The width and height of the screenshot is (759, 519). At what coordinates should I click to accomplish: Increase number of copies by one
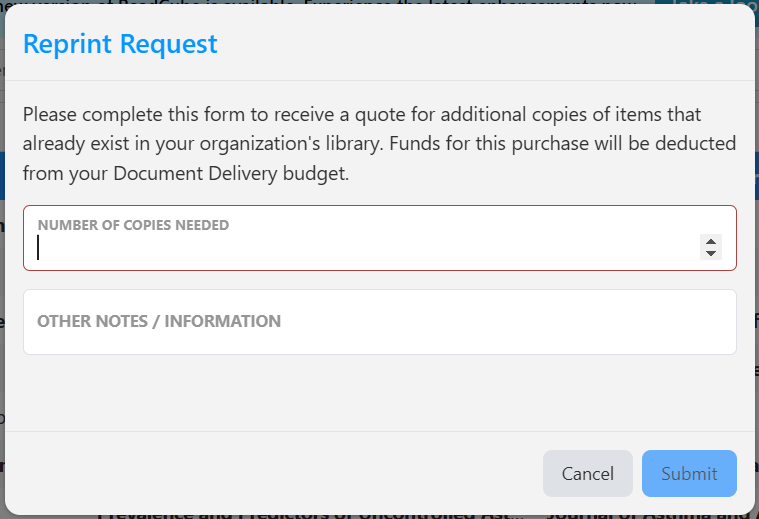pyautogui.click(x=711, y=241)
